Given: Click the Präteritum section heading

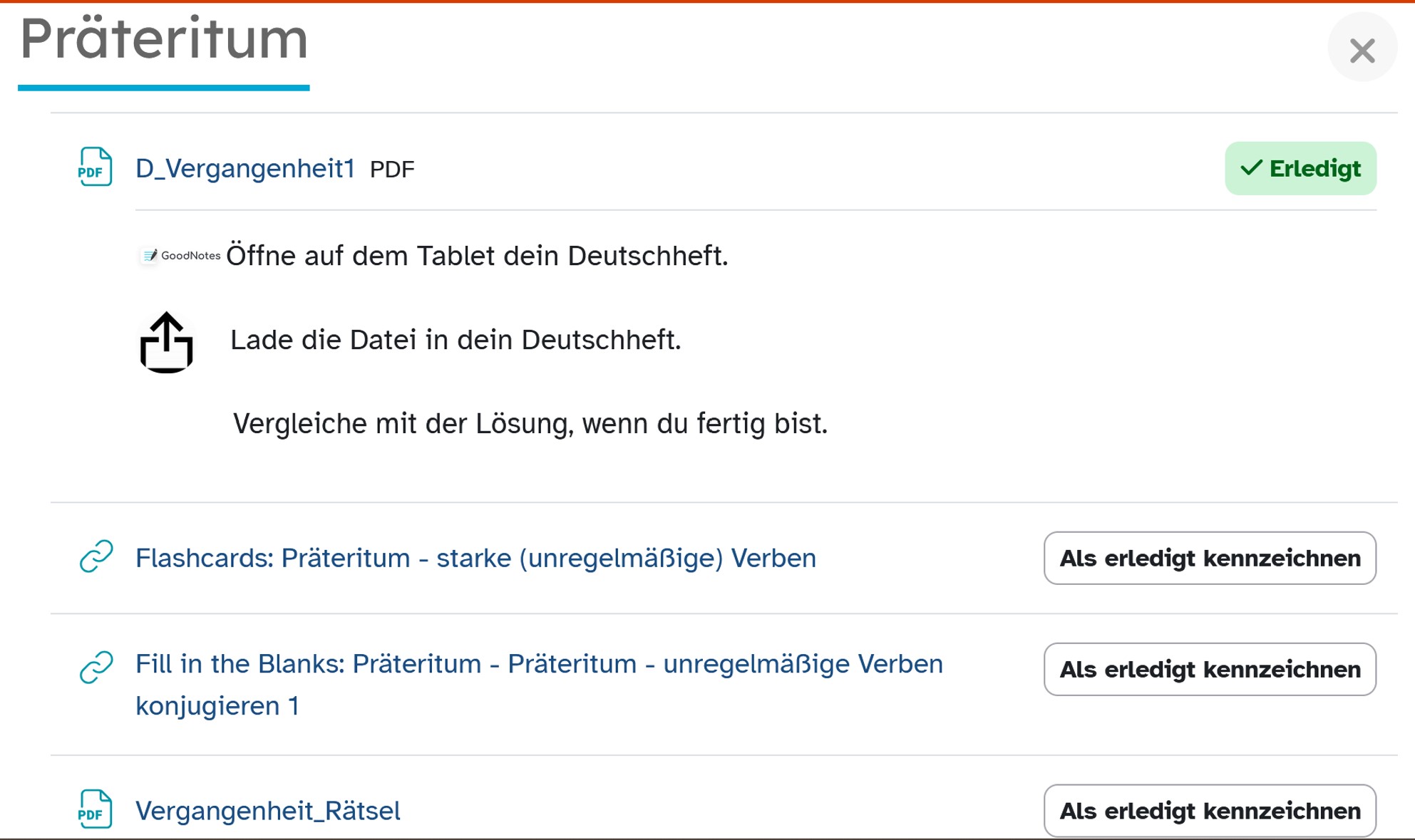Looking at the screenshot, I should pyautogui.click(x=164, y=38).
